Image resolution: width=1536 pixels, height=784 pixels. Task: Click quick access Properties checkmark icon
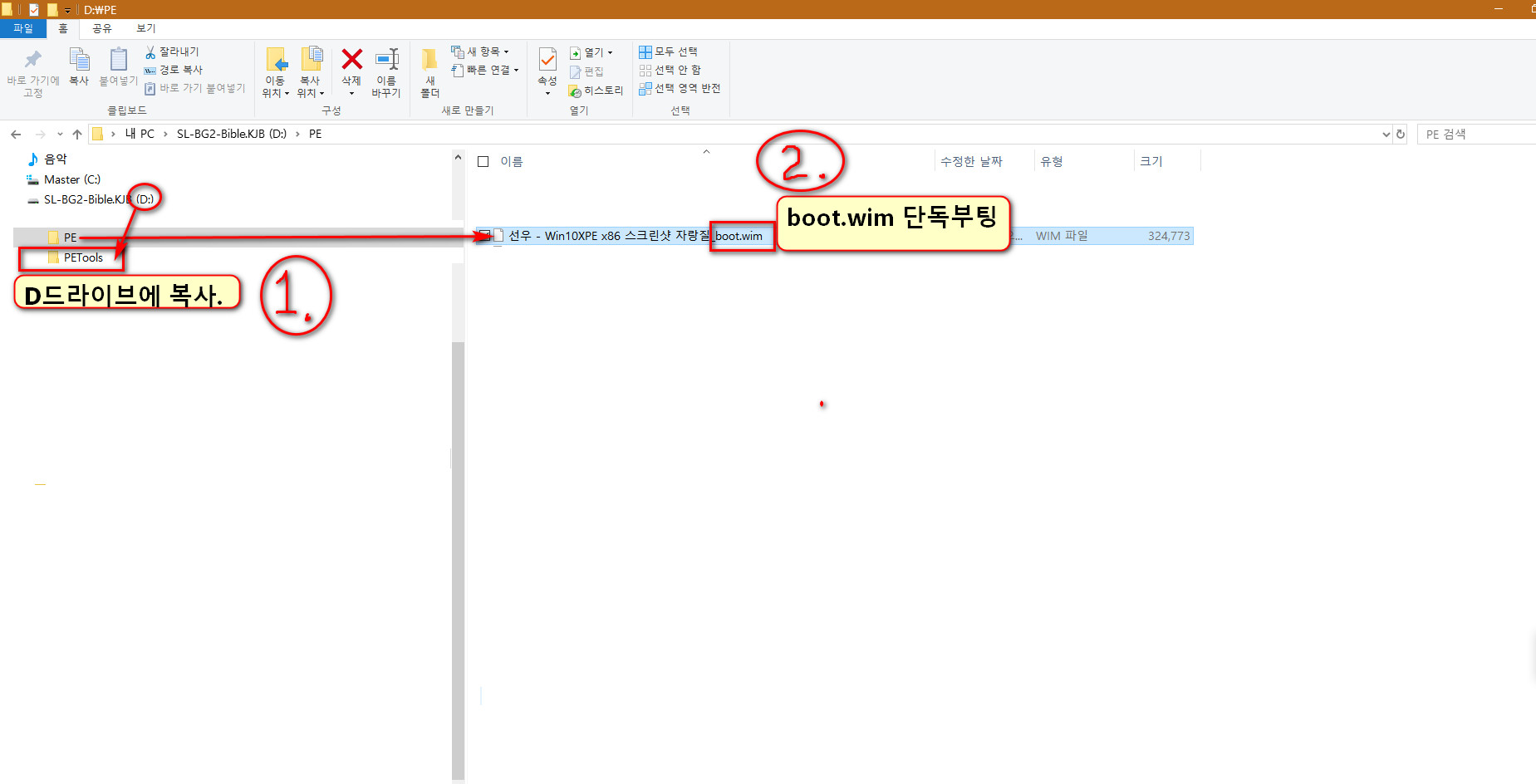coord(34,10)
